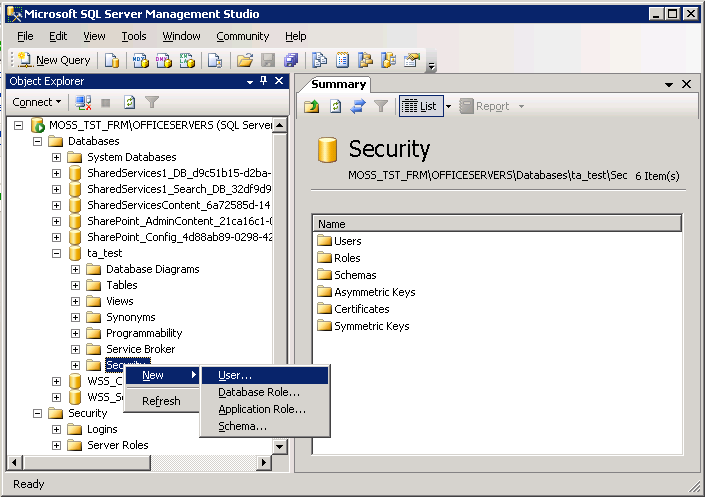Click the Summary page toolbar icon

(343, 60)
